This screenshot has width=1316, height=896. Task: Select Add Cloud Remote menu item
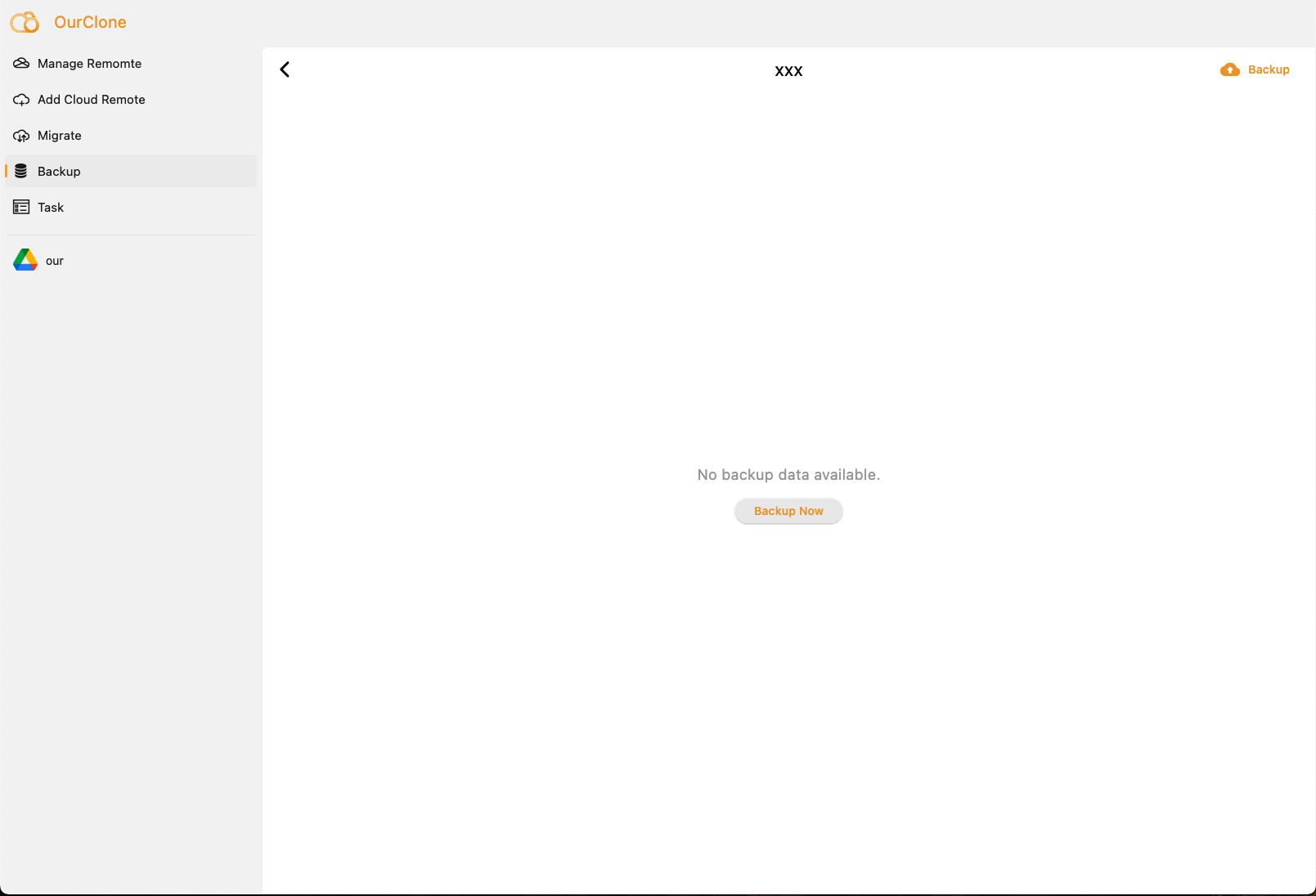(131, 100)
